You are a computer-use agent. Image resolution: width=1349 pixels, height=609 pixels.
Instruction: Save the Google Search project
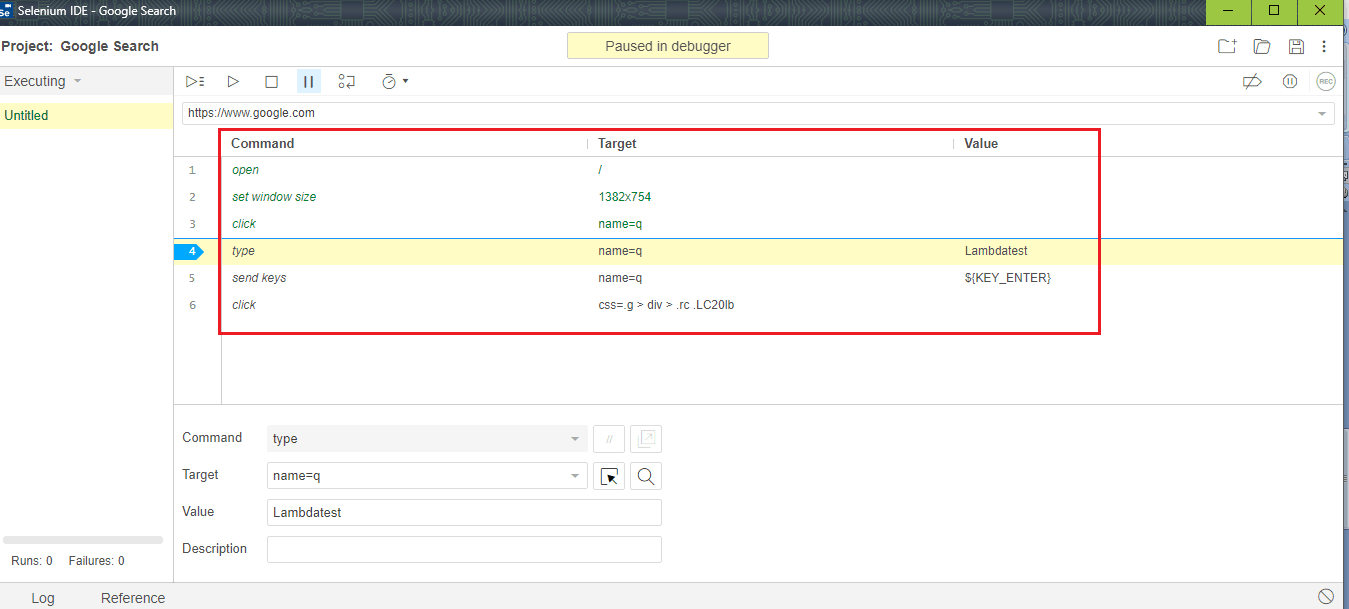[1296, 46]
